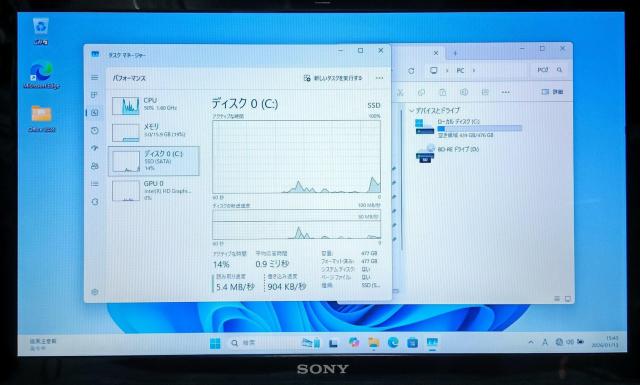640x385 pixels.
Task: Open the Recycle Bin desktop icon
Action: click(x=41, y=31)
